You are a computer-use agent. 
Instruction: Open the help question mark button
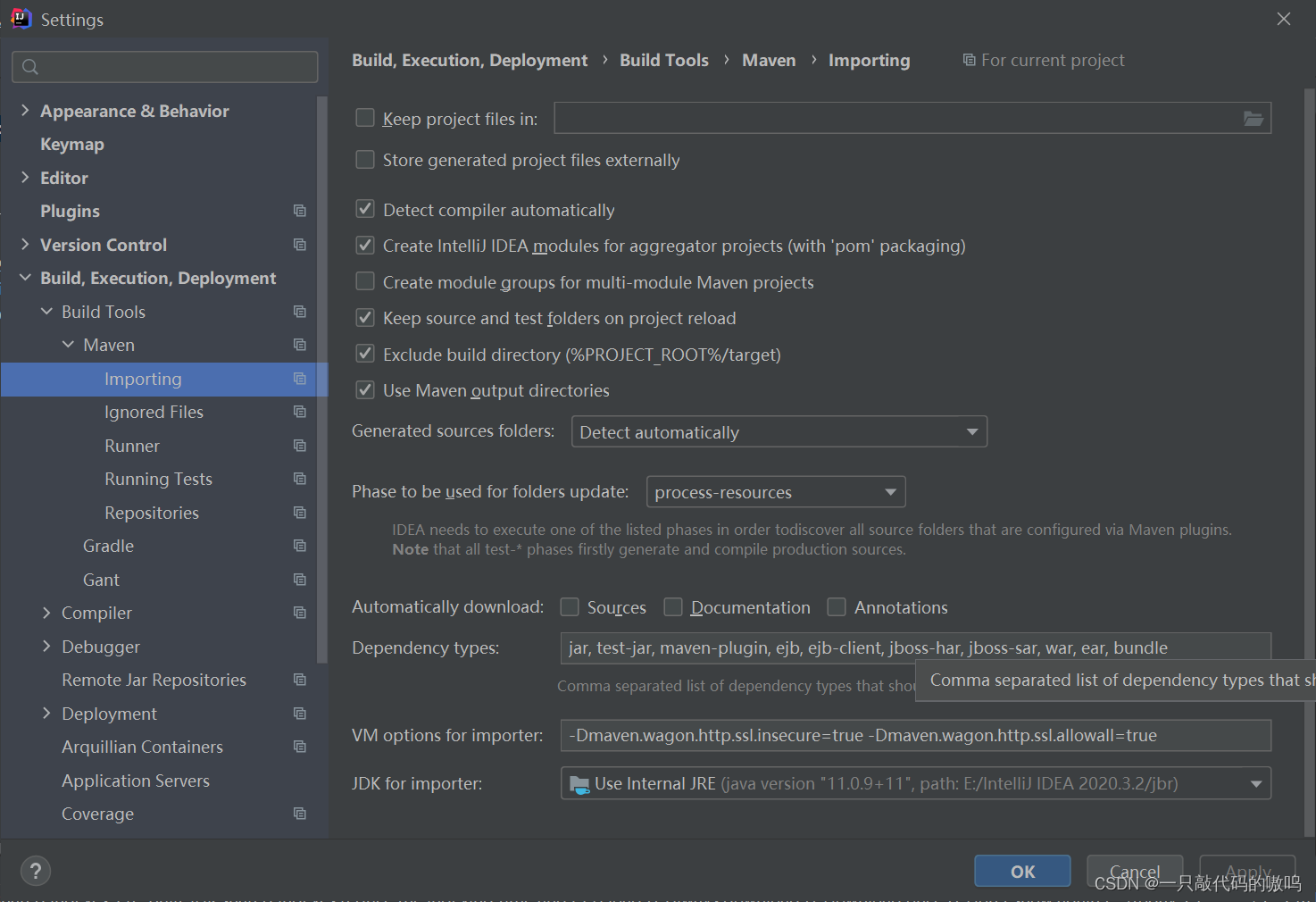36,871
